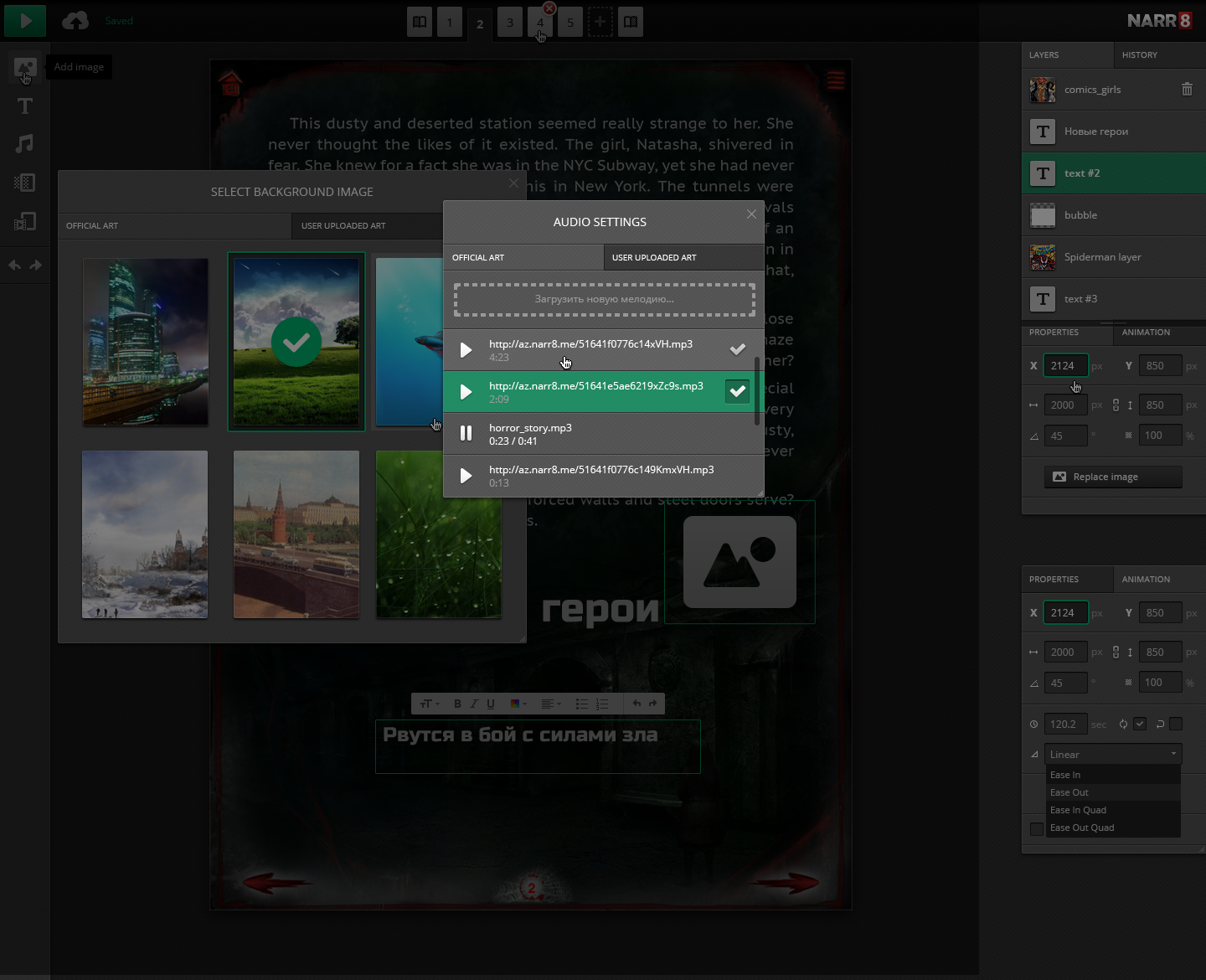This screenshot has width=1206, height=980.
Task: Insert a numbered list from the text toolbar
Action: tap(602, 704)
